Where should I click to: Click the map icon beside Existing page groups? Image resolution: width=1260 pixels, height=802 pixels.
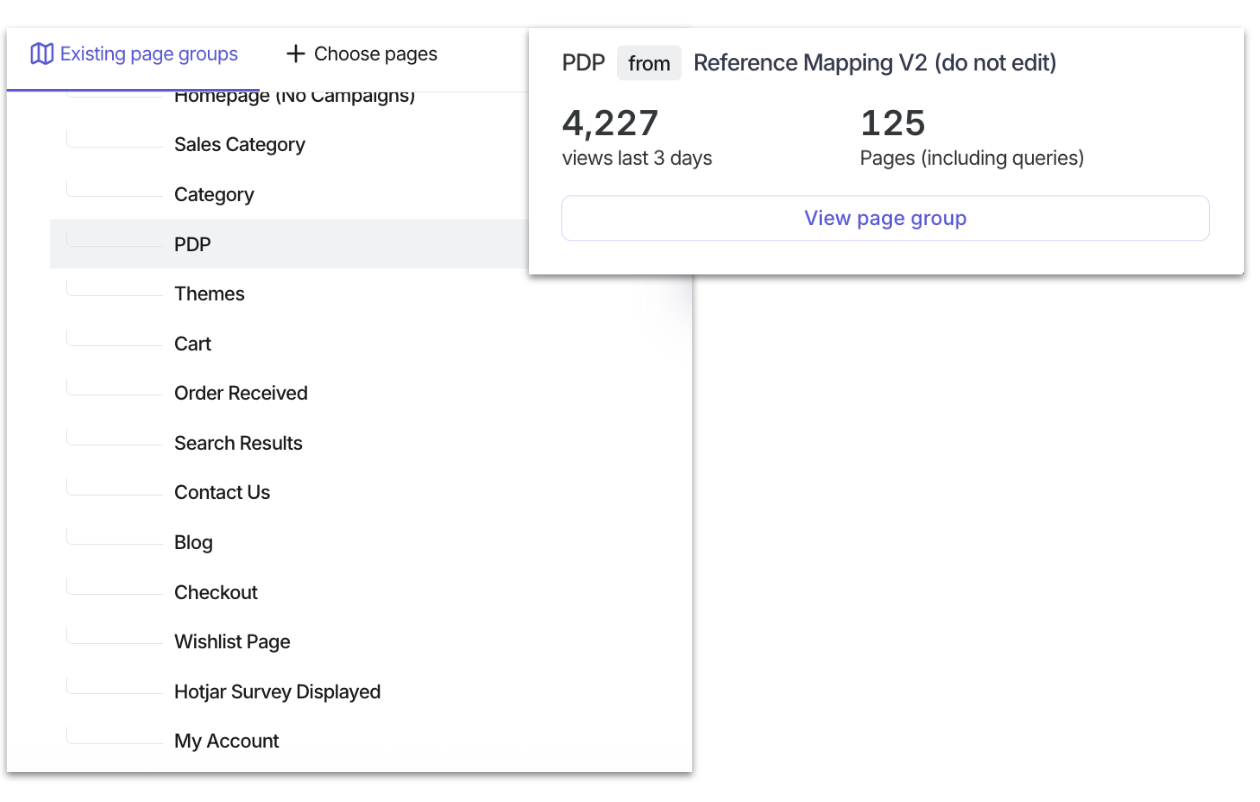42,54
